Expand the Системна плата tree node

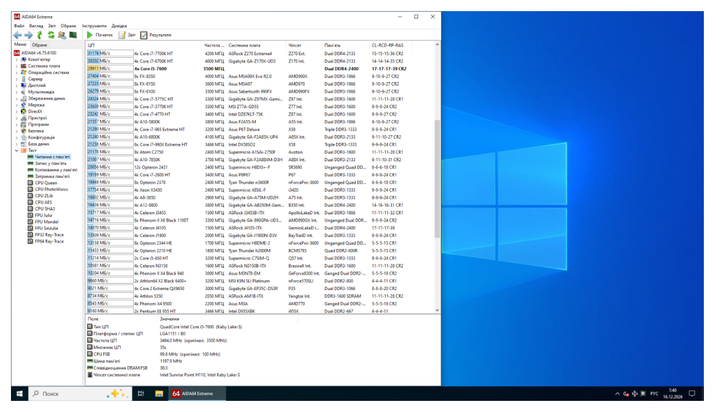pos(17,66)
